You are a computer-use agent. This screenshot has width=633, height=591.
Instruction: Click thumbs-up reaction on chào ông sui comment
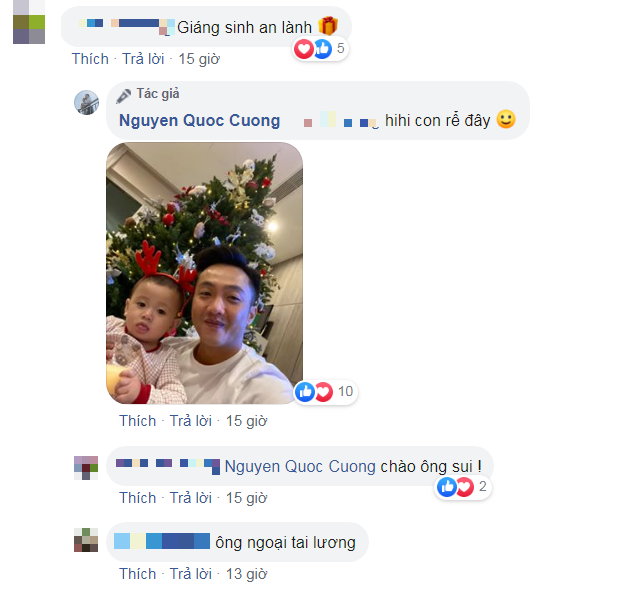pos(446,487)
